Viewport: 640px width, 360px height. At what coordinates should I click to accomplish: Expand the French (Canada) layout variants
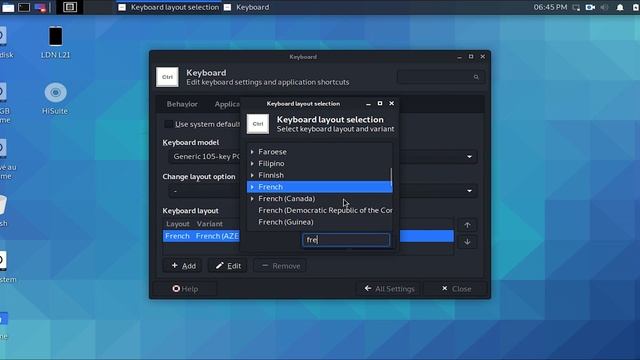[252, 199]
